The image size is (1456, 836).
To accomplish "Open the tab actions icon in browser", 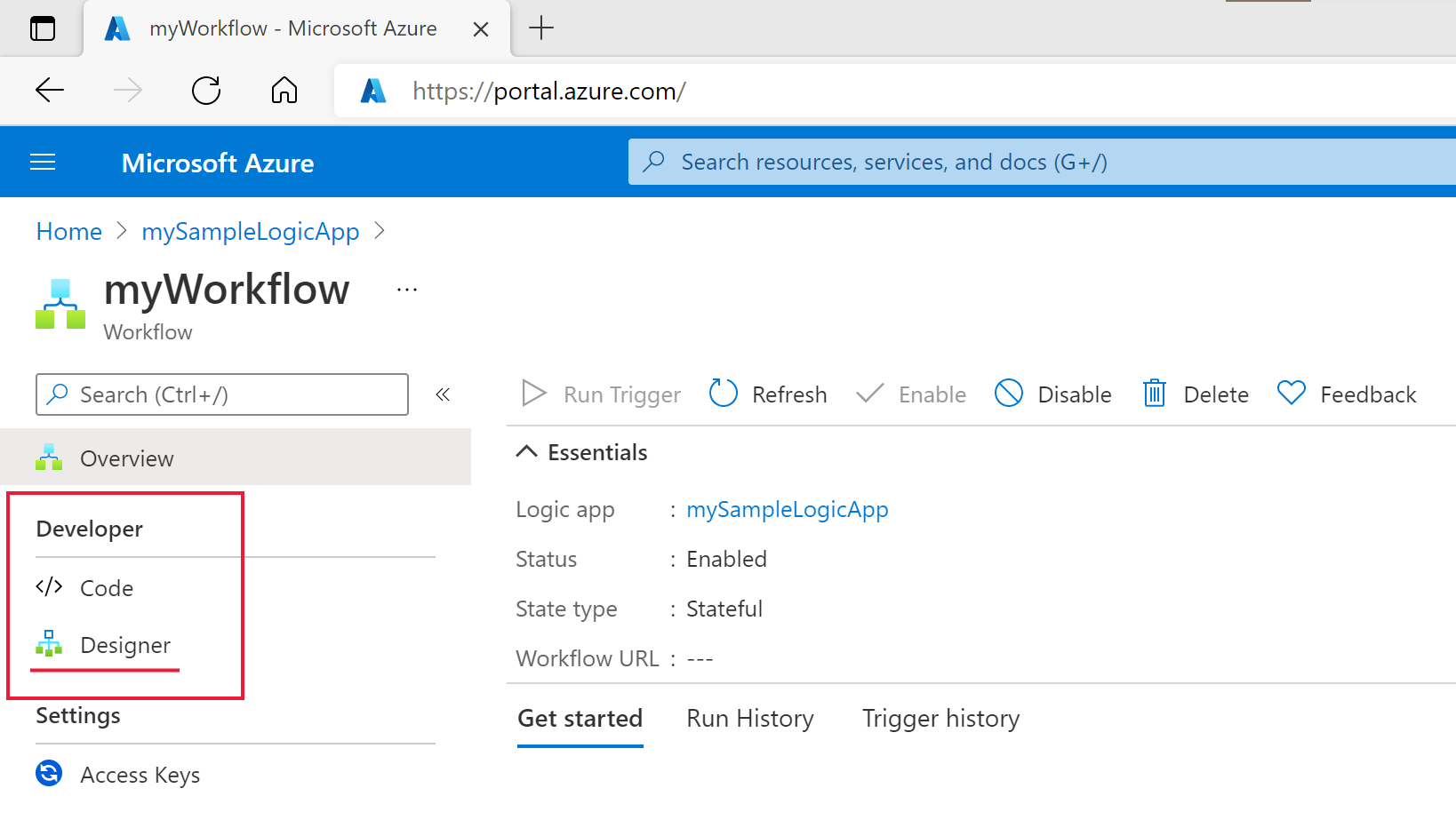I will coord(43,28).
